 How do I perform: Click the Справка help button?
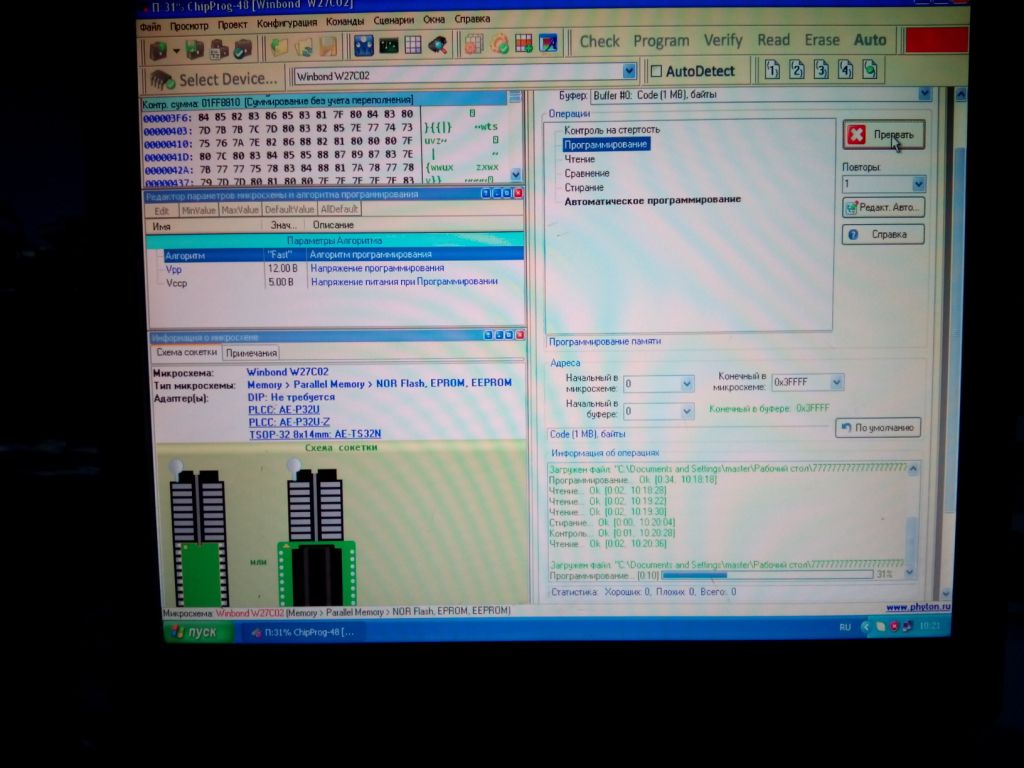[x=882, y=234]
